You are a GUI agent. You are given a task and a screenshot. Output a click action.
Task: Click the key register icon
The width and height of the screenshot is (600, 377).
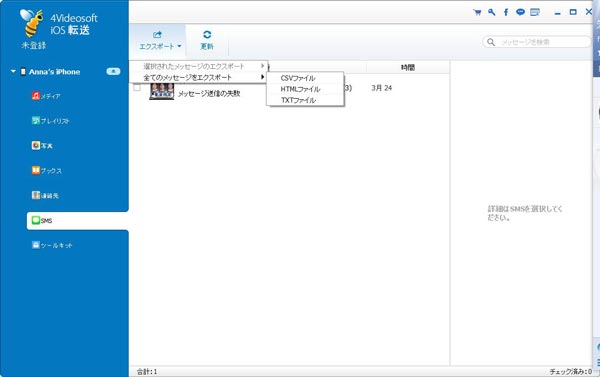(492, 12)
